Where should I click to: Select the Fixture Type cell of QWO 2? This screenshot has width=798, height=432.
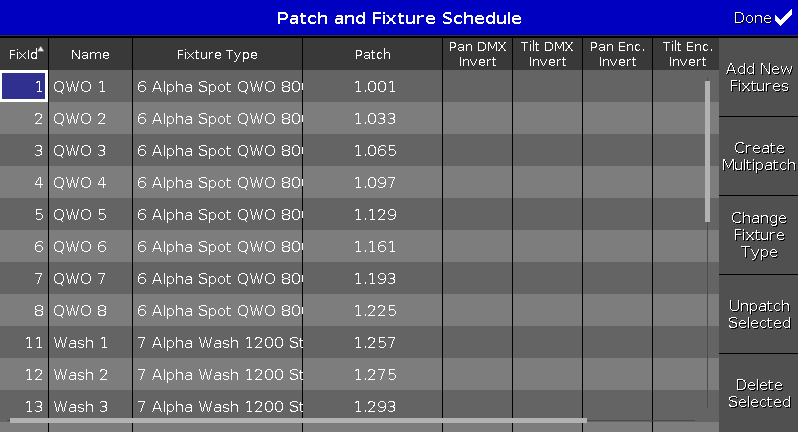click(217, 119)
